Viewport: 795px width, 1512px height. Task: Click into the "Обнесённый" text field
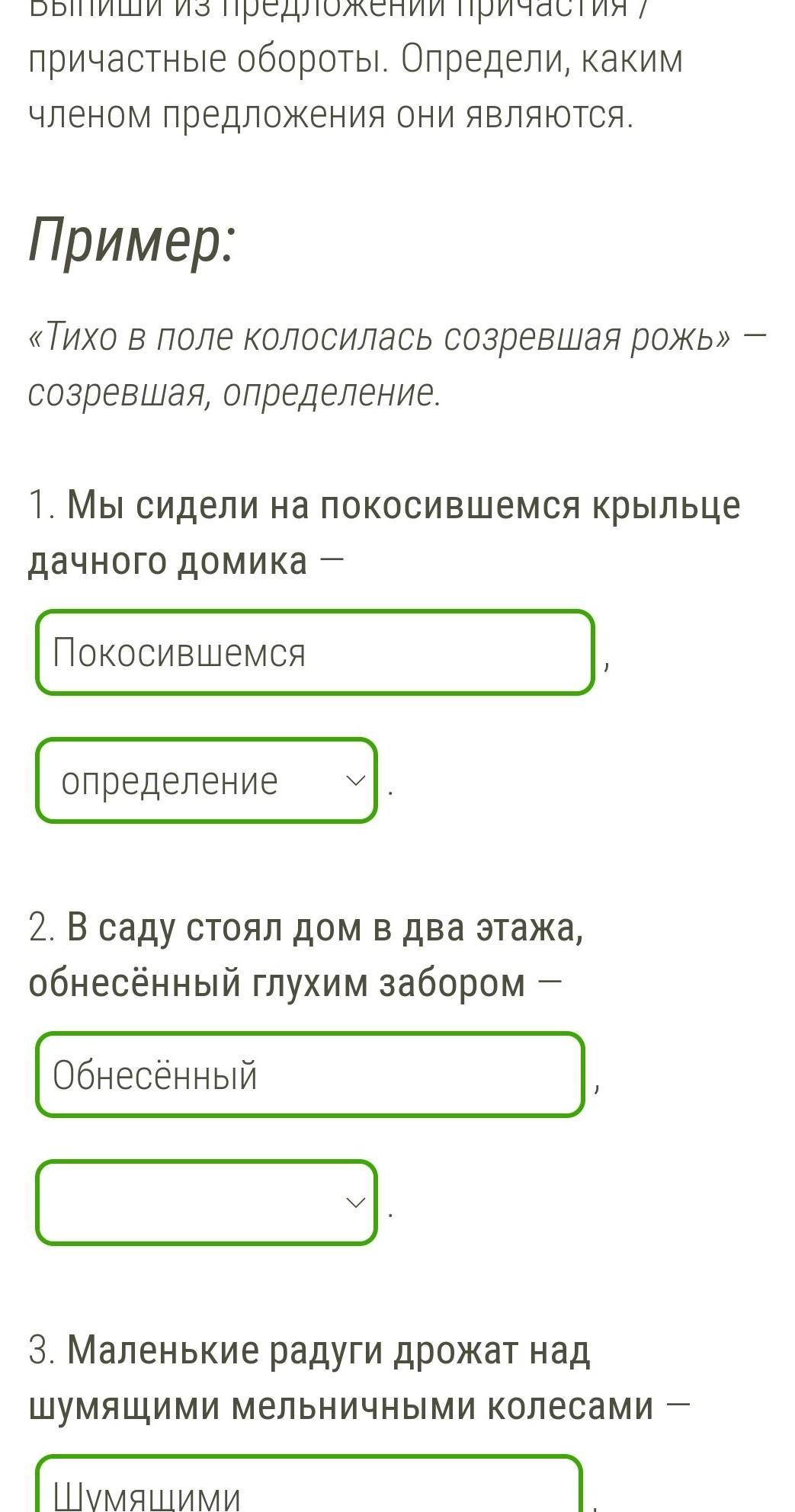pos(309,1075)
